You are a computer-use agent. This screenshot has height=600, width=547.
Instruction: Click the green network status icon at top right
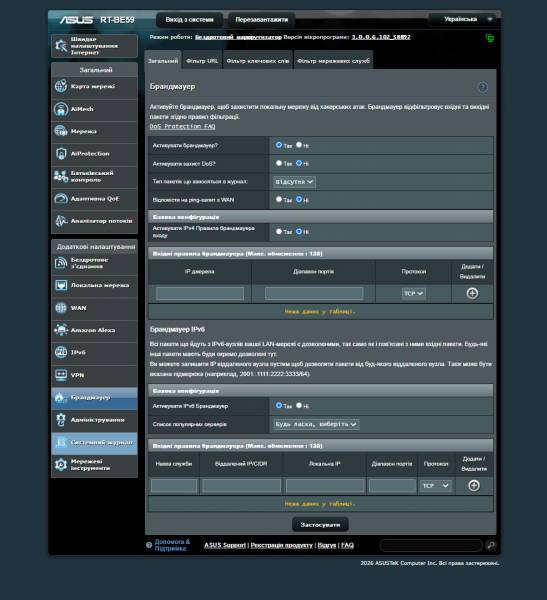[x=490, y=38]
